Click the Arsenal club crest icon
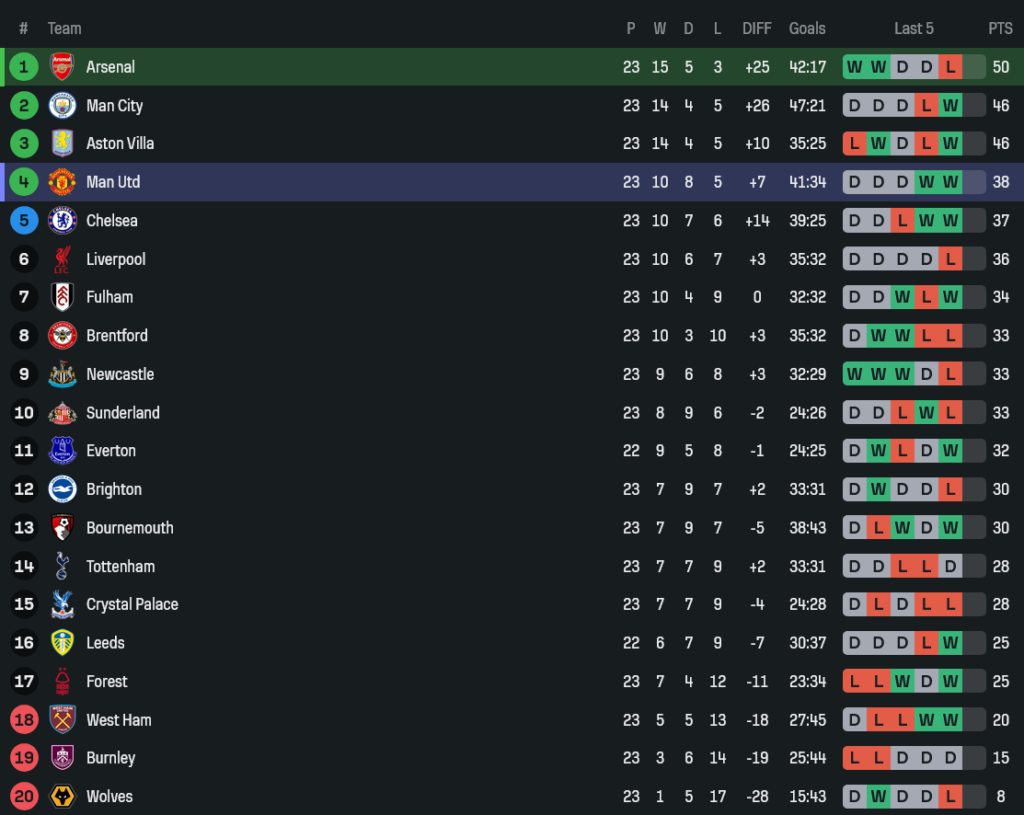Screen dimensions: 1024x815 62,67
